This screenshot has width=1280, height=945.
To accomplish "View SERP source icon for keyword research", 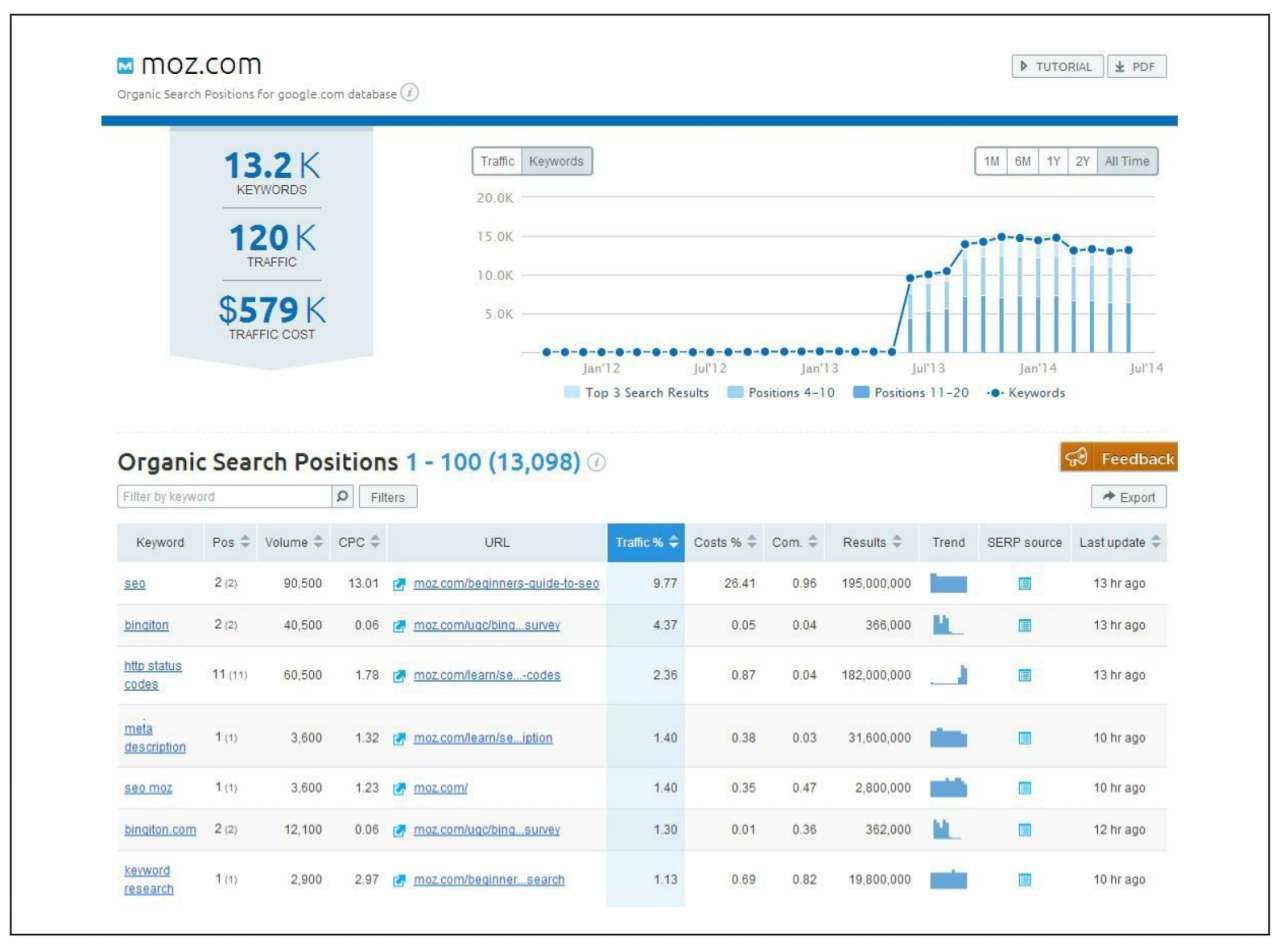I will point(1024,880).
